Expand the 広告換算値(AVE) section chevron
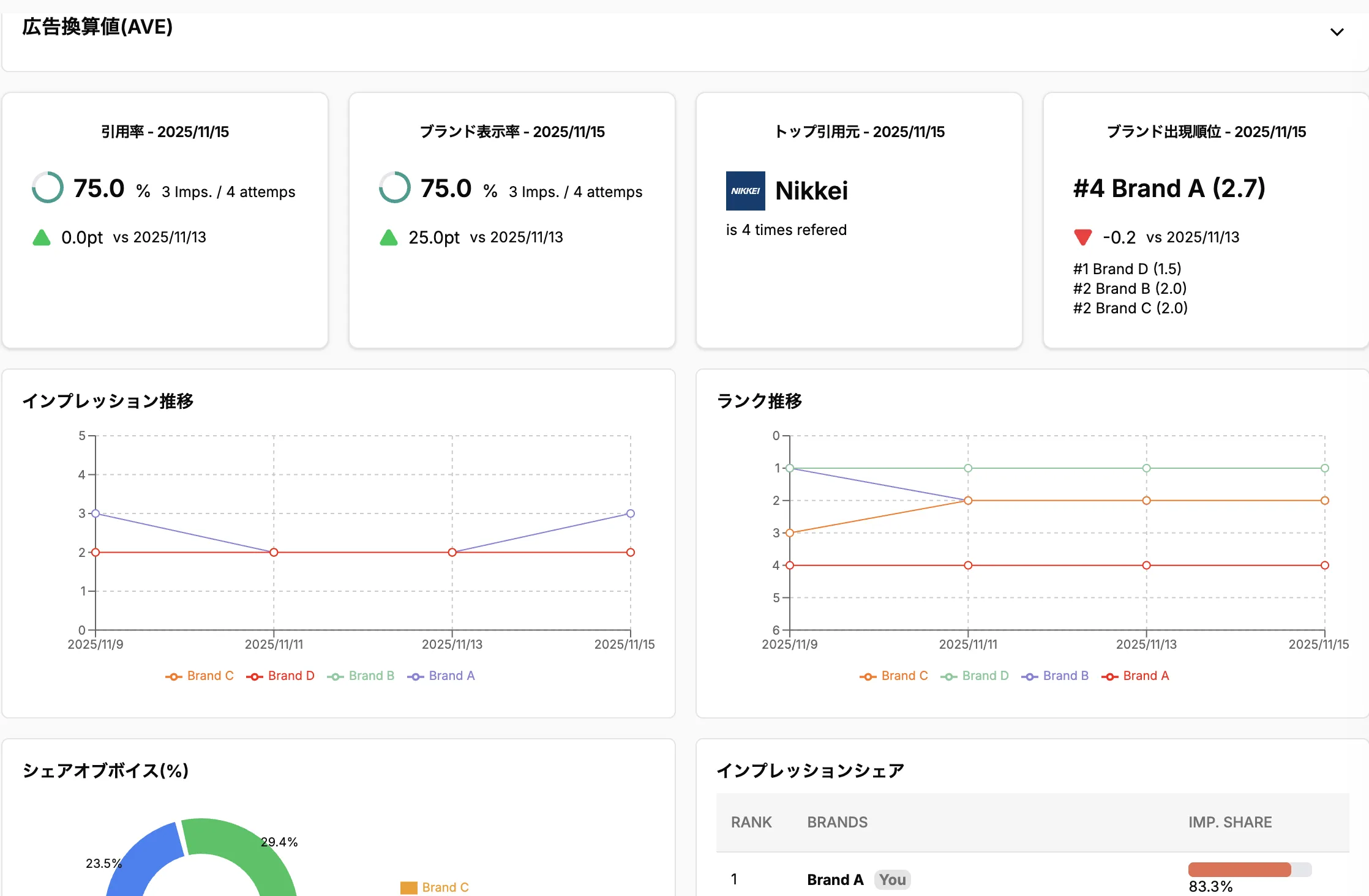This screenshot has height=896, width=1369. coord(1337,32)
